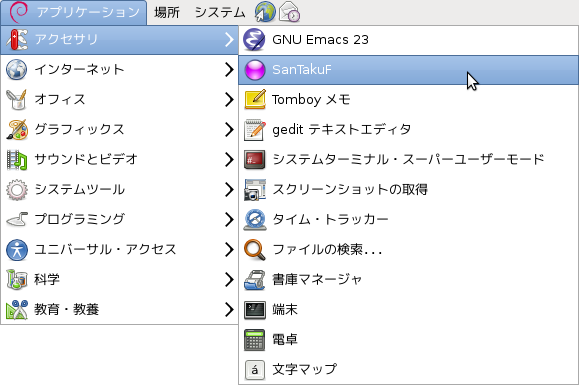Select the 端末 terminal entry
The width and height of the screenshot is (579, 385).
(408, 310)
